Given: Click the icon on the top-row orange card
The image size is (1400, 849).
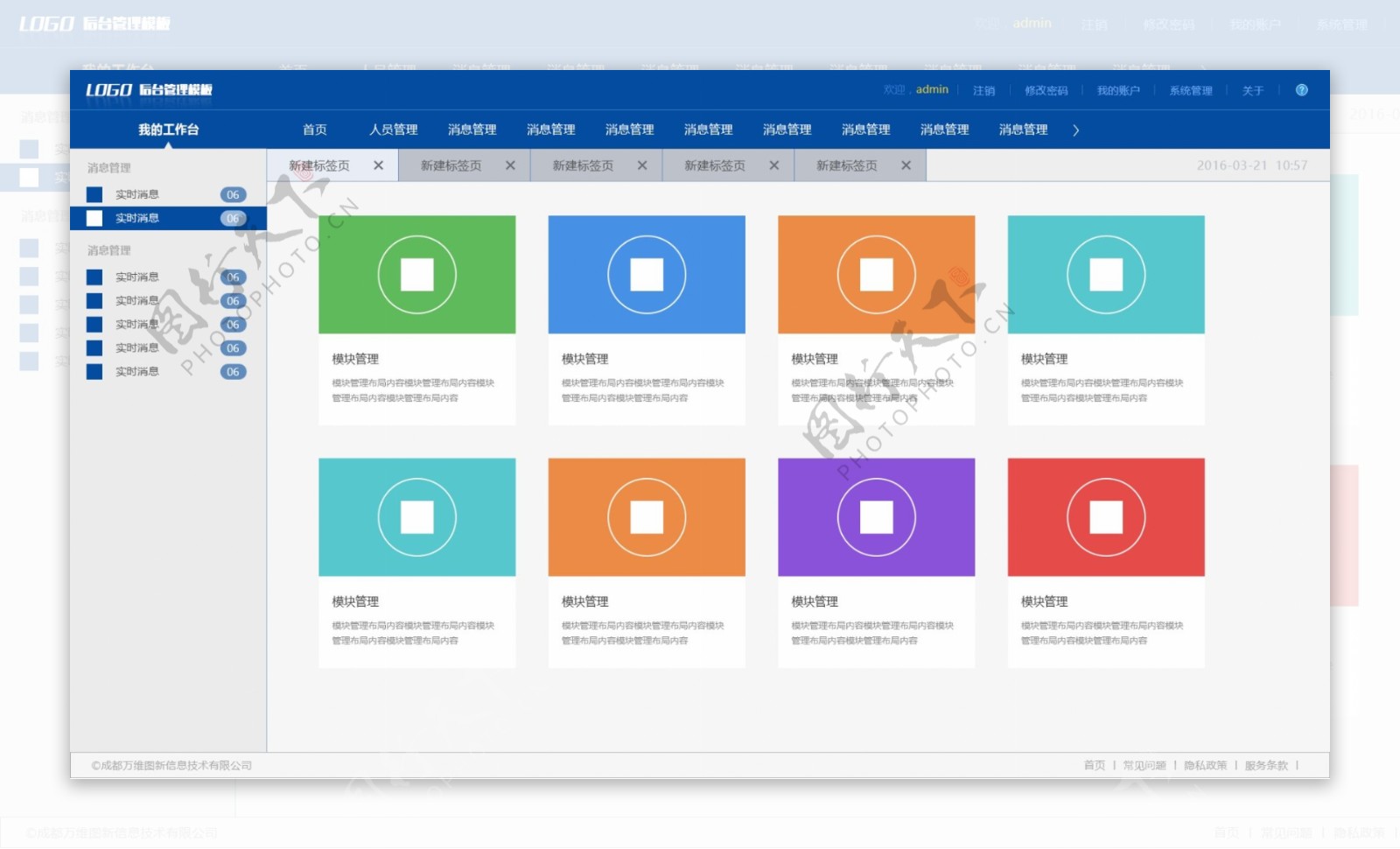Looking at the screenshot, I should (877, 275).
